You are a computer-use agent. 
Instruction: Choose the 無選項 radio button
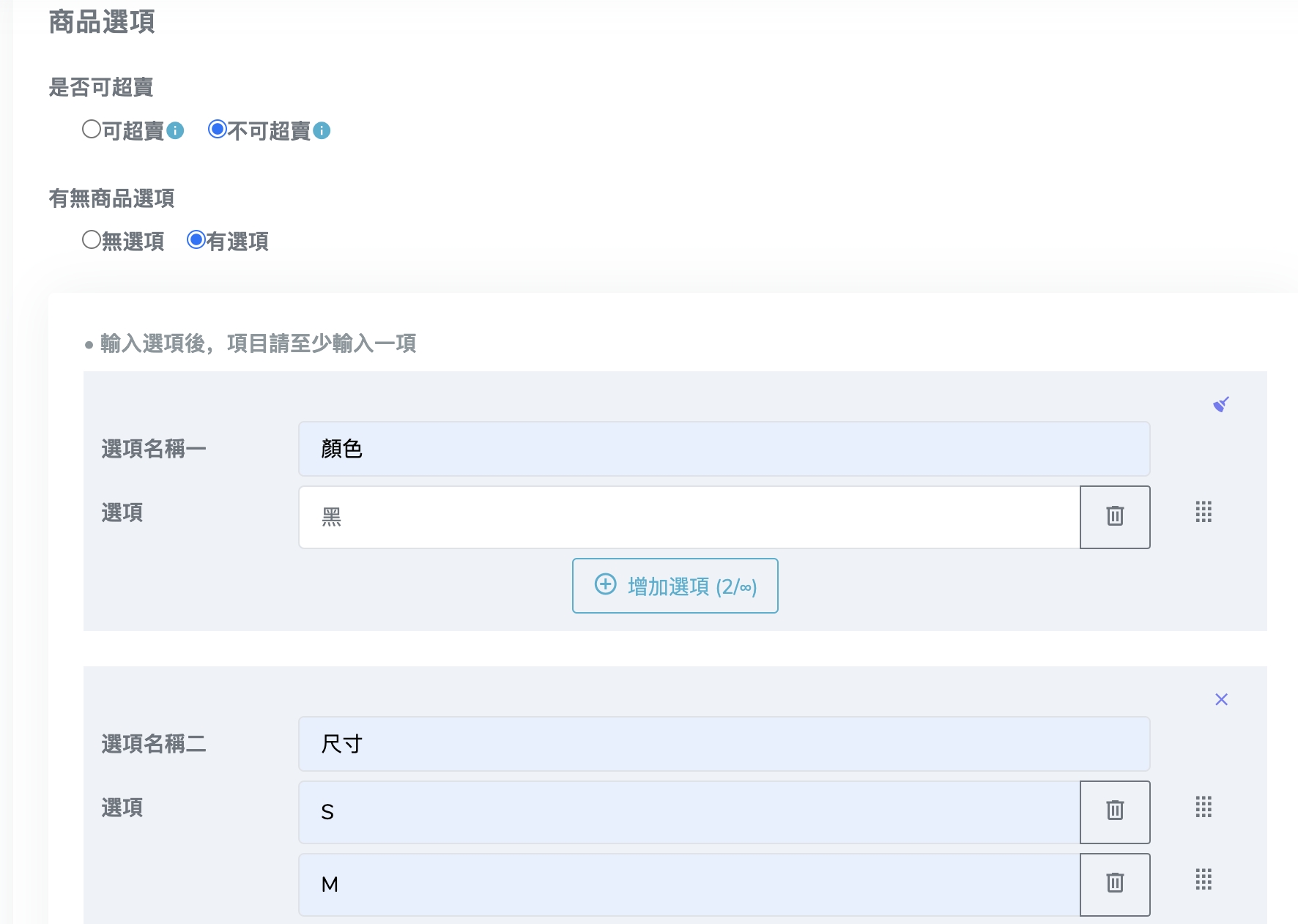(x=92, y=240)
